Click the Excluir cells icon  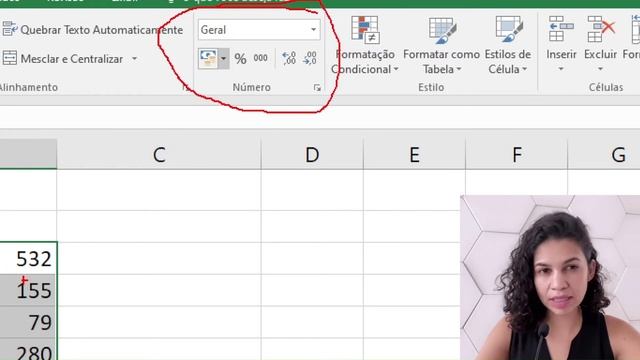click(x=601, y=29)
